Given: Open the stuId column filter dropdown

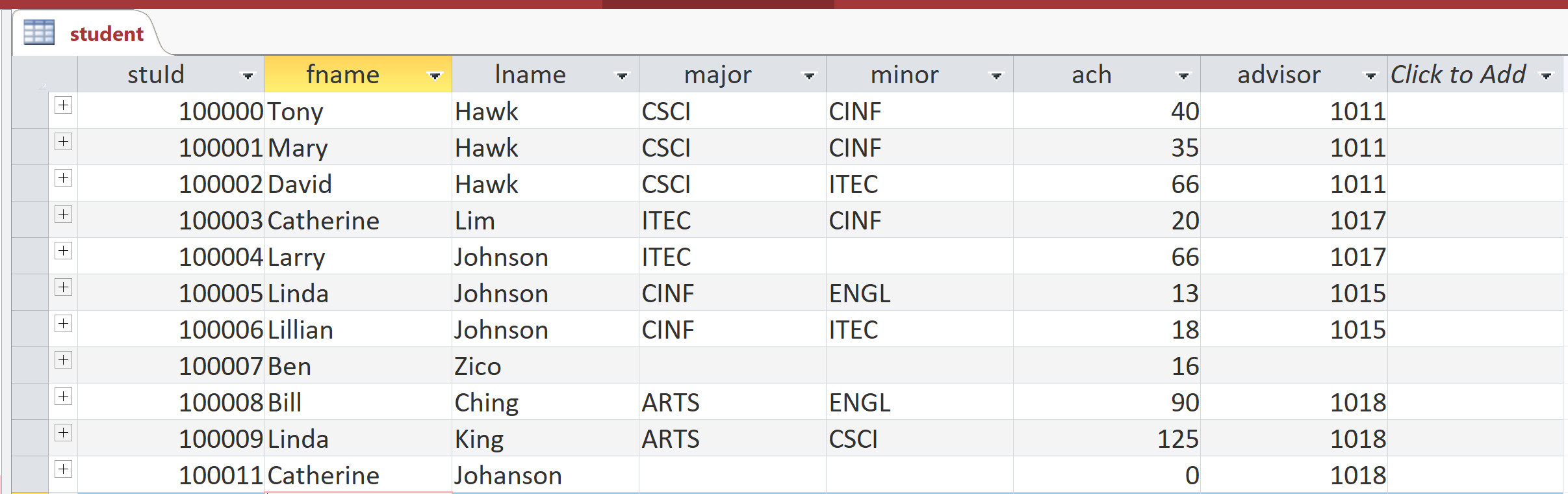Looking at the screenshot, I should pyautogui.click(x=248, y=76).
